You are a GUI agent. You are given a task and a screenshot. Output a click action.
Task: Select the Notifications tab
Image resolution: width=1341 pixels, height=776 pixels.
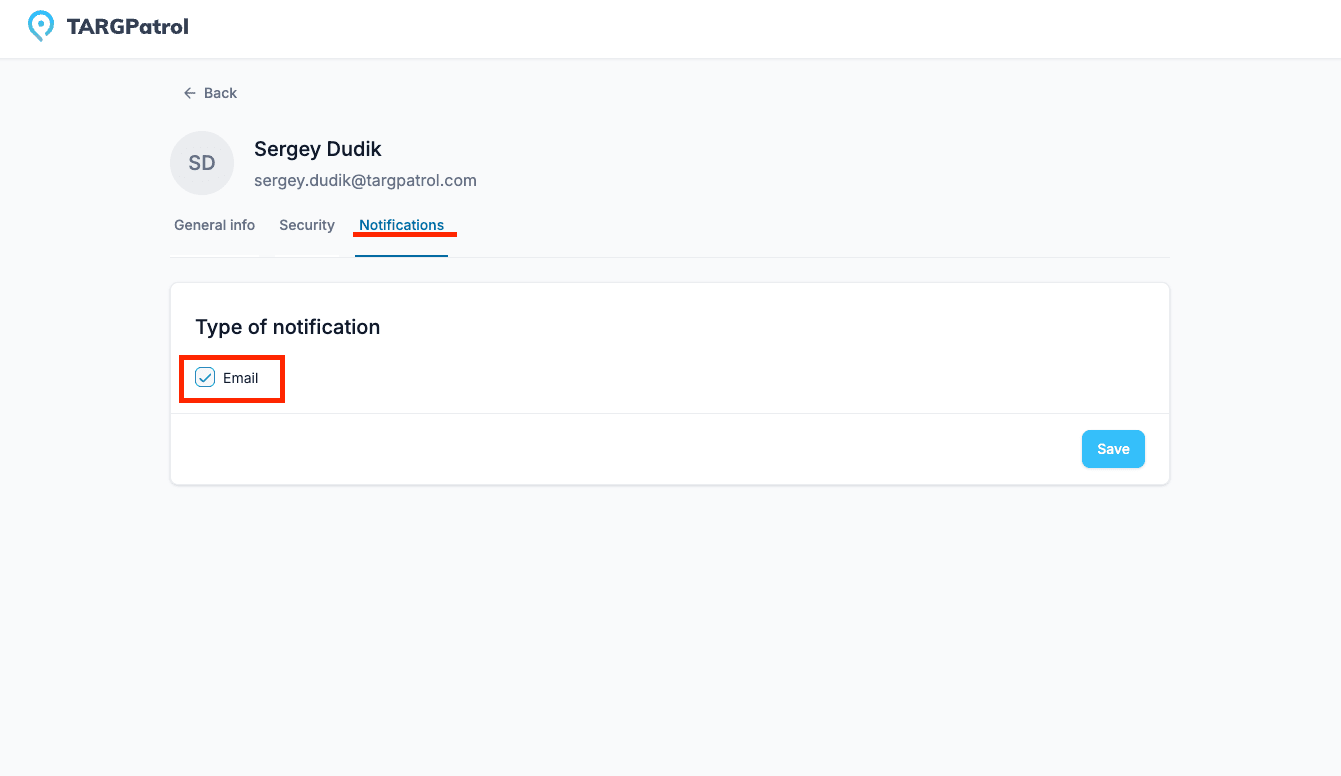401,225
